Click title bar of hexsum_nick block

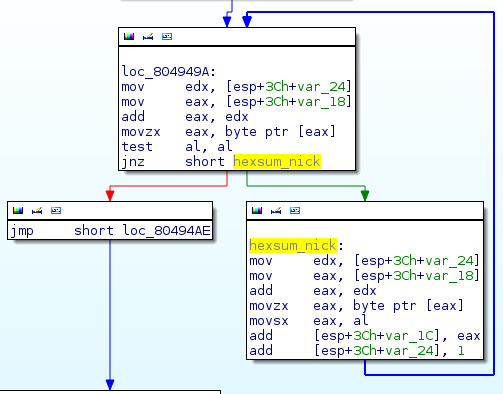point(365,211)
